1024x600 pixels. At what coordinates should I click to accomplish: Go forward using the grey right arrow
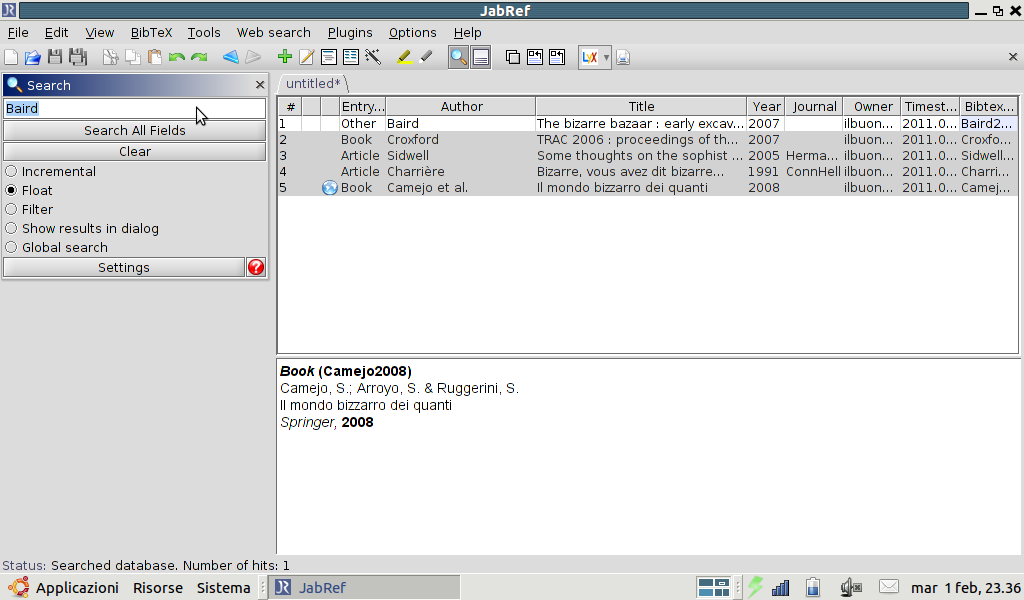pos(253,57)
